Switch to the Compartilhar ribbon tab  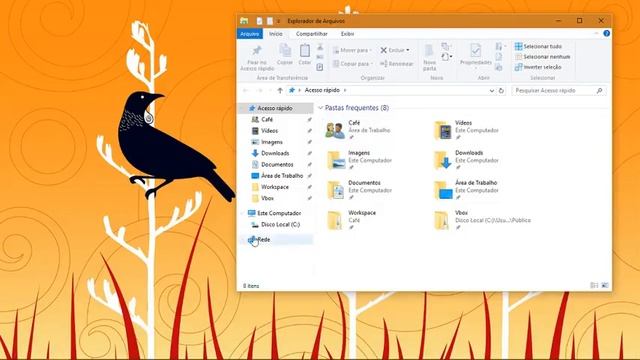tap(311, 34)
